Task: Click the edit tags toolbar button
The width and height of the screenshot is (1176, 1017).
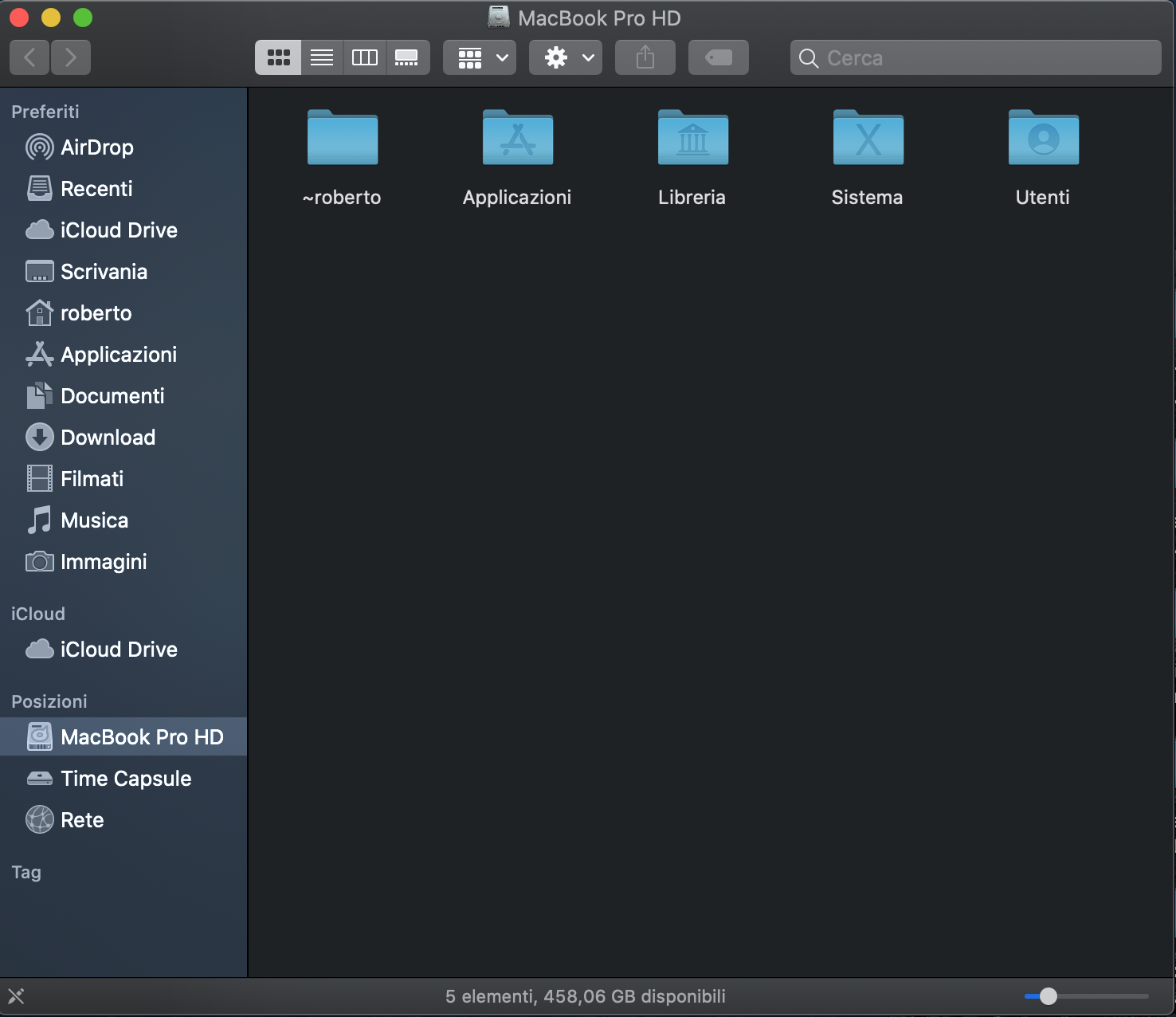Action: (719, 57)
